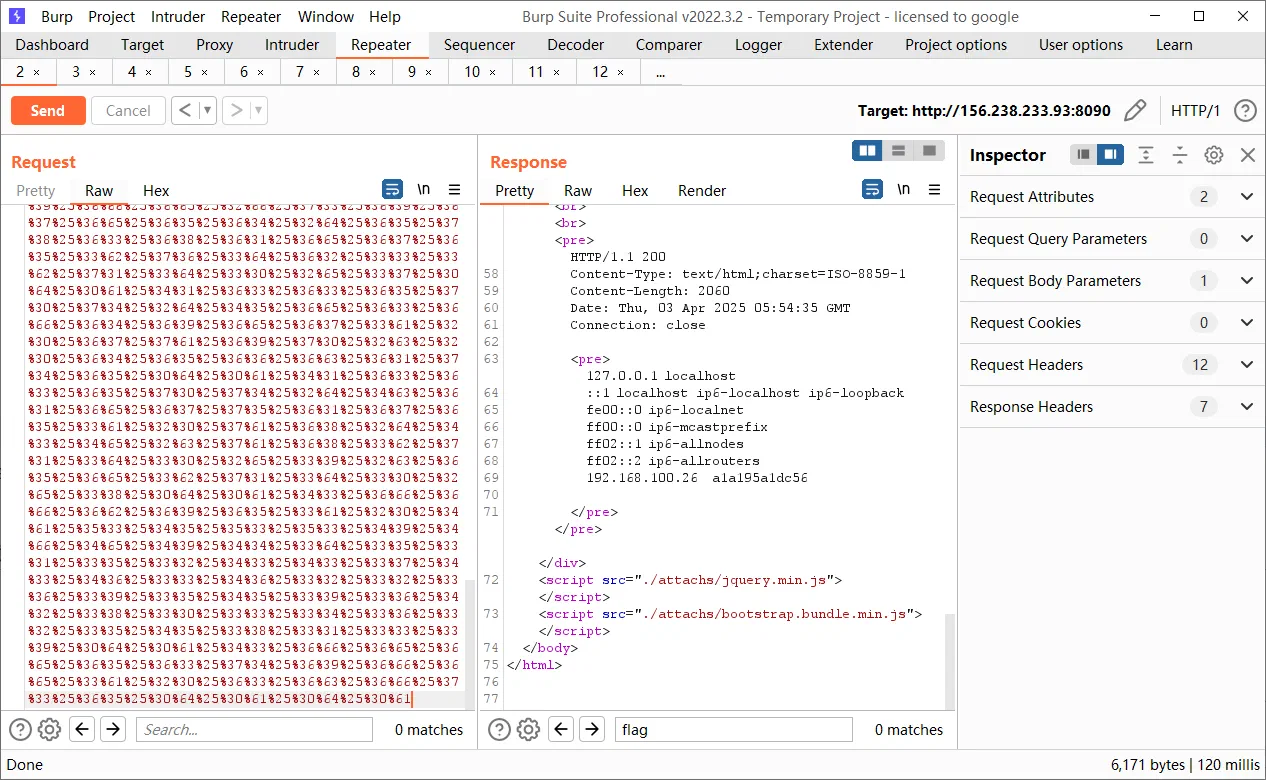Open Request panel hamburger menu
Viewport: 1266px width, 780px height.
[x=455, y=190]
